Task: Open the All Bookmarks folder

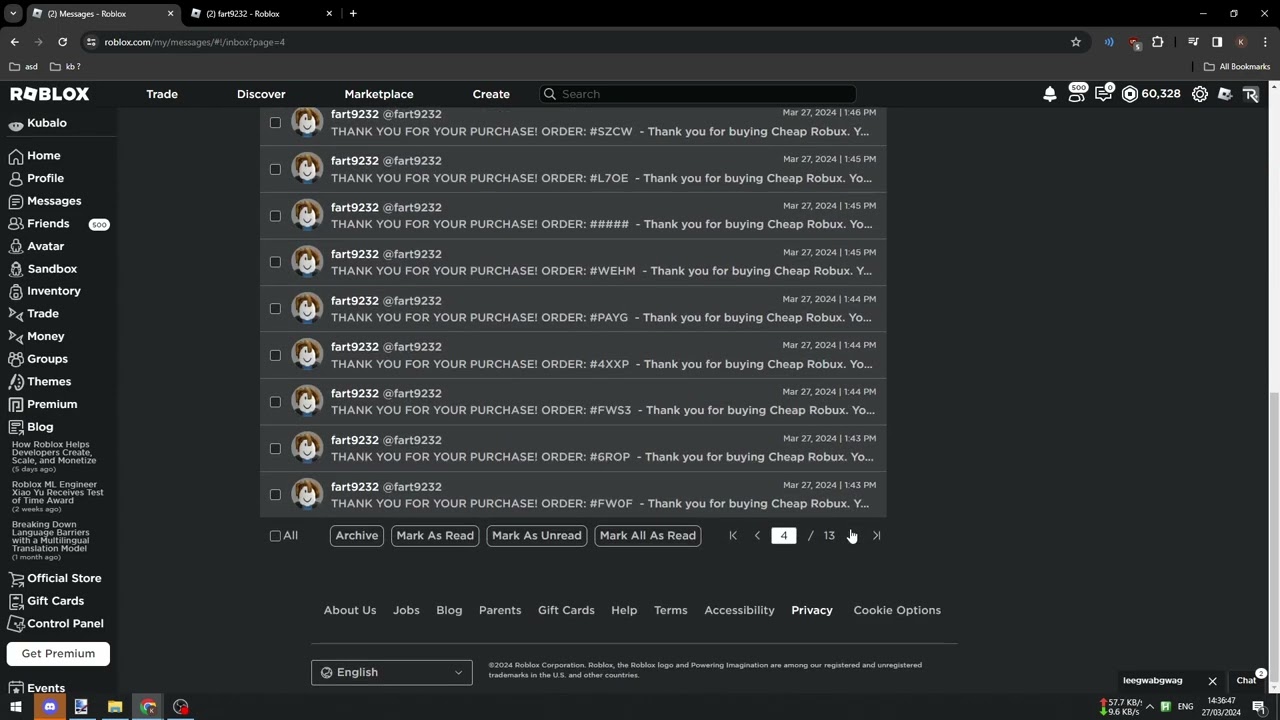Action: (1237, 67)
